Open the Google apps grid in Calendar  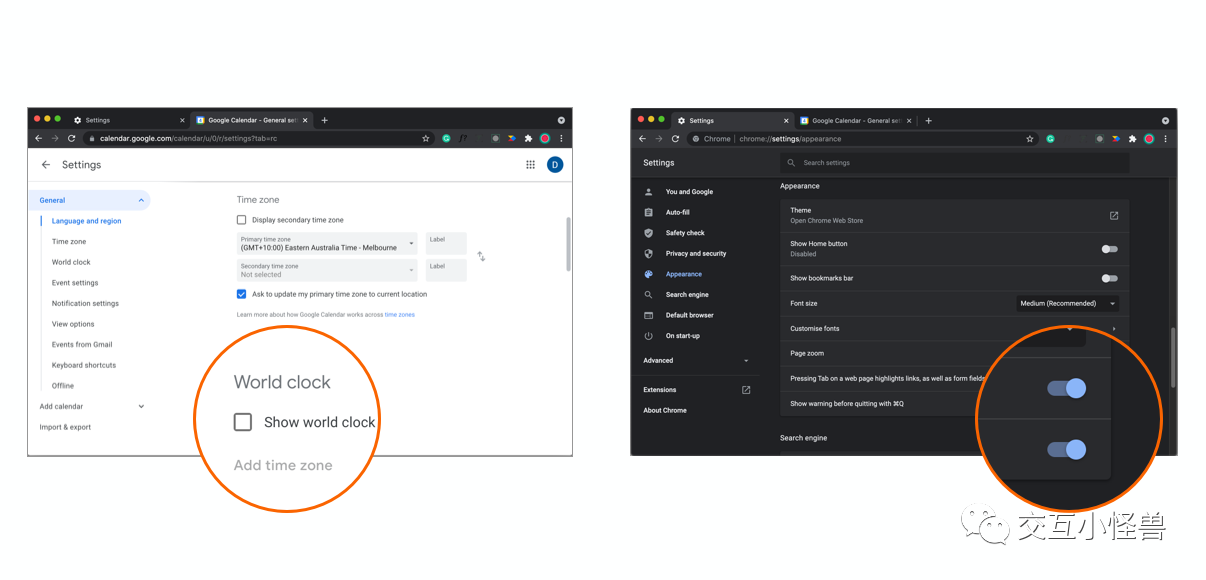pyautogui.click(x=531, y=165)
